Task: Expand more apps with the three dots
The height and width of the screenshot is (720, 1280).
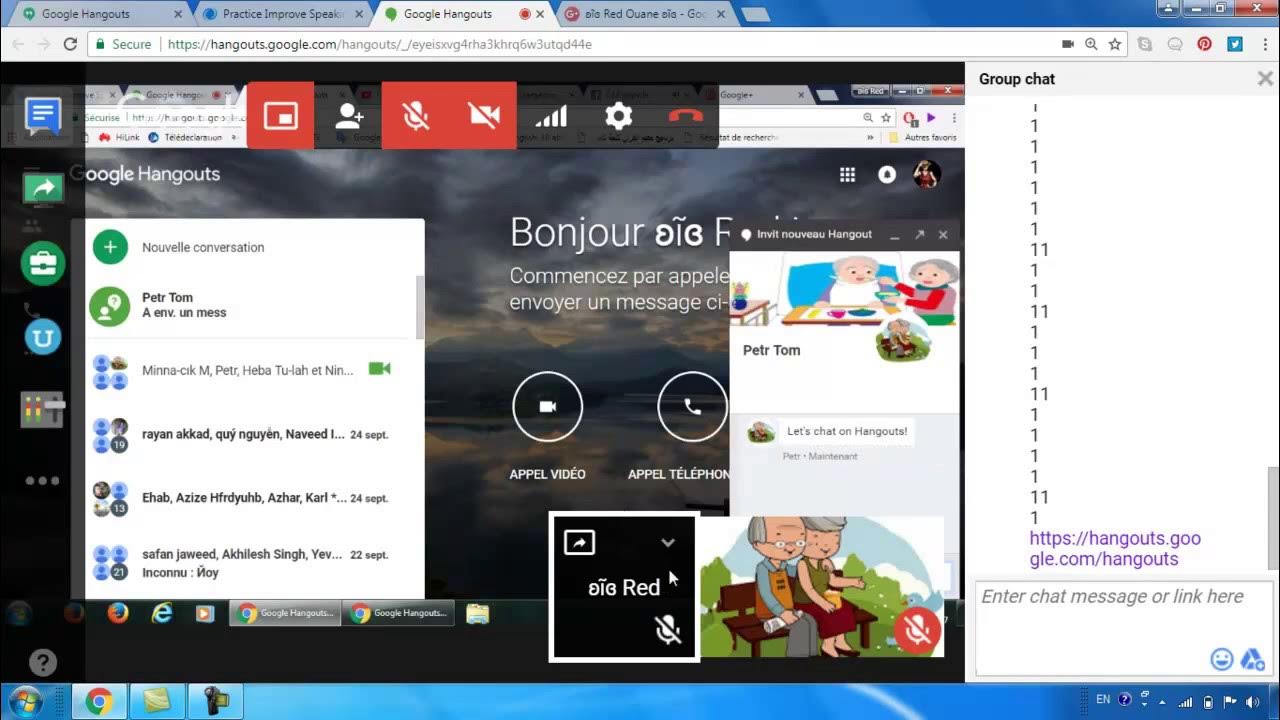Action: pyautogui.click(x=42, y=481)
